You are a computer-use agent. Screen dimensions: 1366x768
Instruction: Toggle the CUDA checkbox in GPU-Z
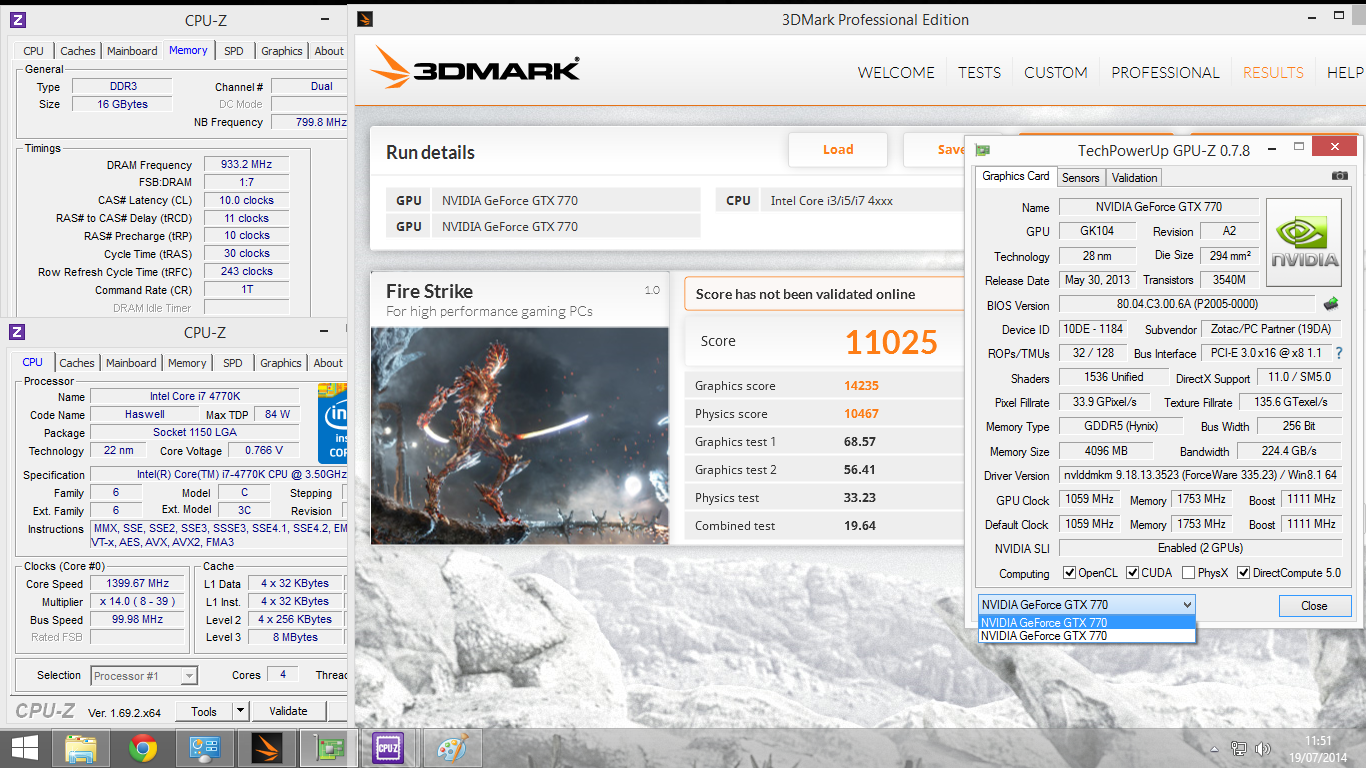[1133, 573]
